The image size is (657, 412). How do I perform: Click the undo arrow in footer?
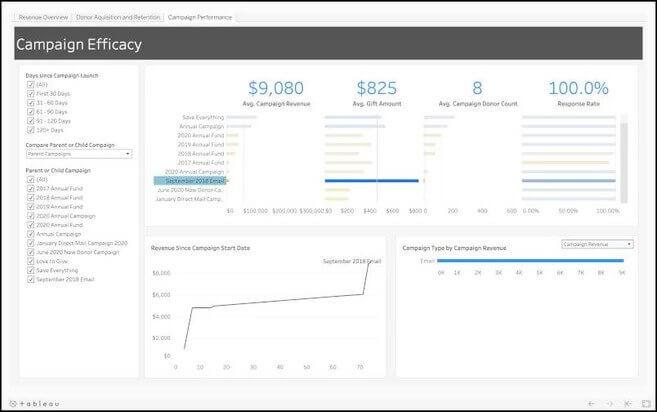pyautogui.click(x=591, y=403)
